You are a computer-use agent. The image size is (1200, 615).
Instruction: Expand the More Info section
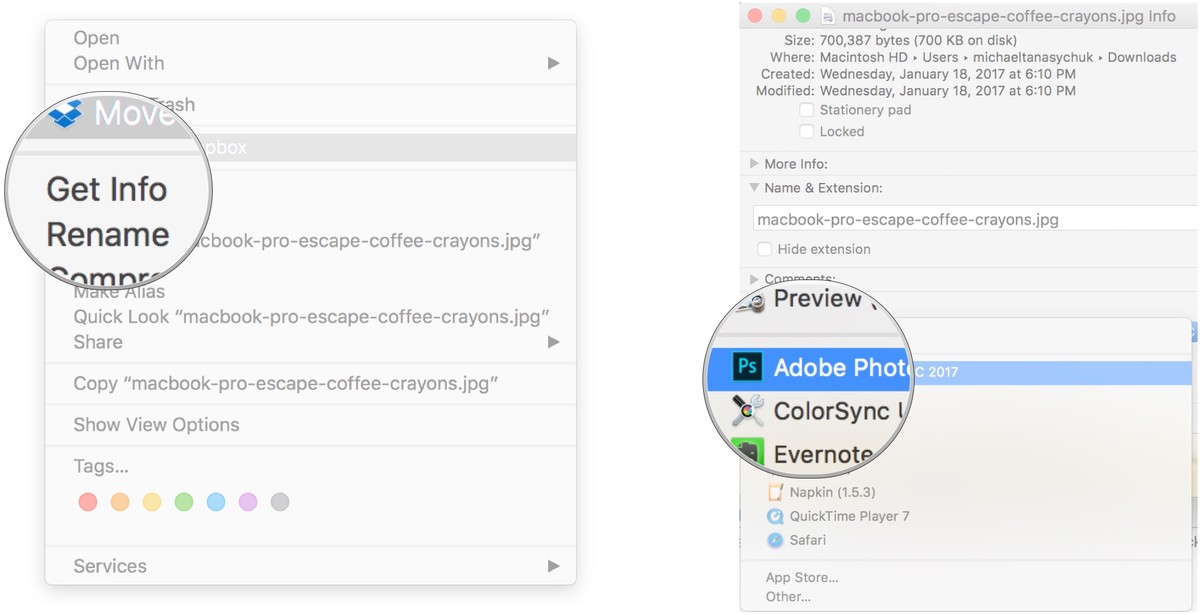coord(754,164)
